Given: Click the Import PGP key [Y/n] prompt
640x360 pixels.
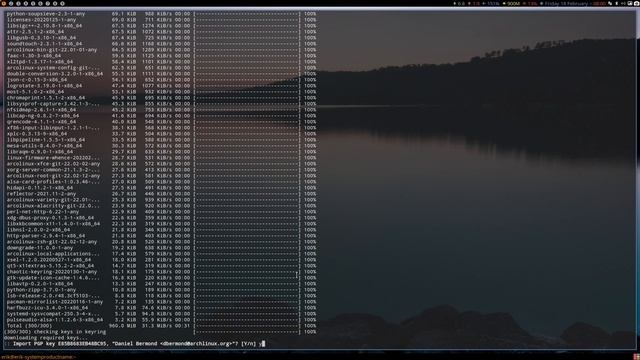Looking at the screenshot, I should (135, 344).
